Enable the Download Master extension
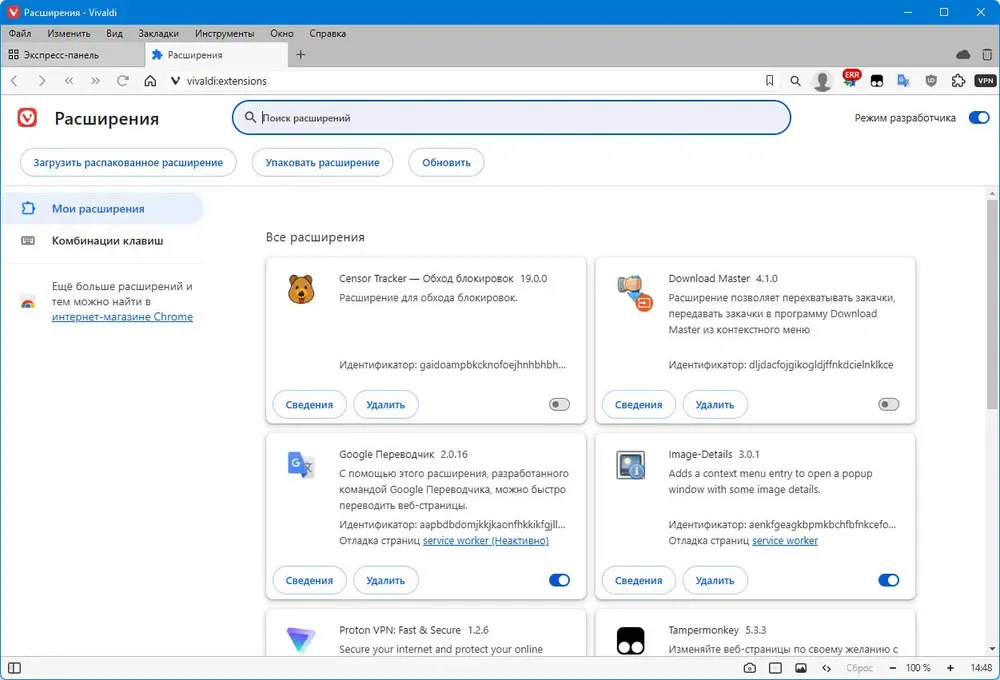The image size is (1000, 680). pos(888,405)
